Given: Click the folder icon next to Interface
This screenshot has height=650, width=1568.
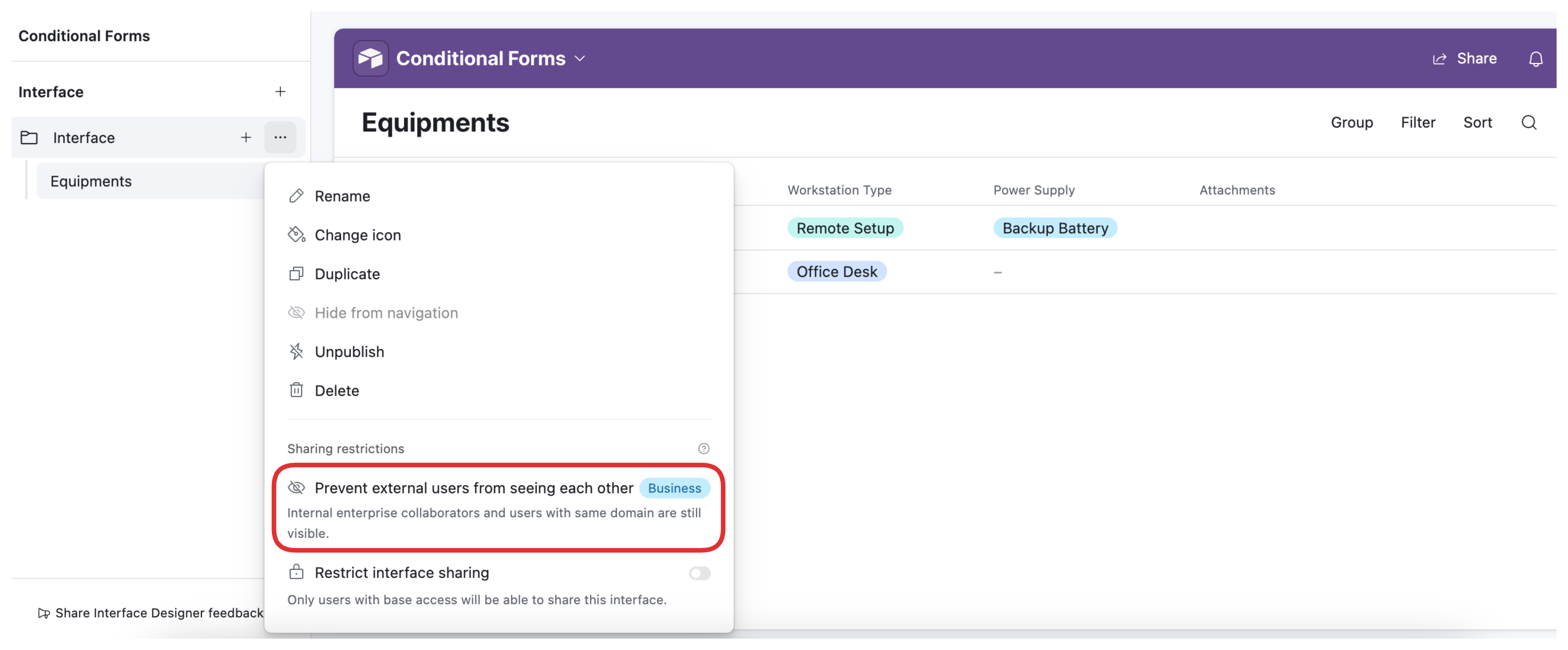Looking at the screenshot, I should [29, 137].
